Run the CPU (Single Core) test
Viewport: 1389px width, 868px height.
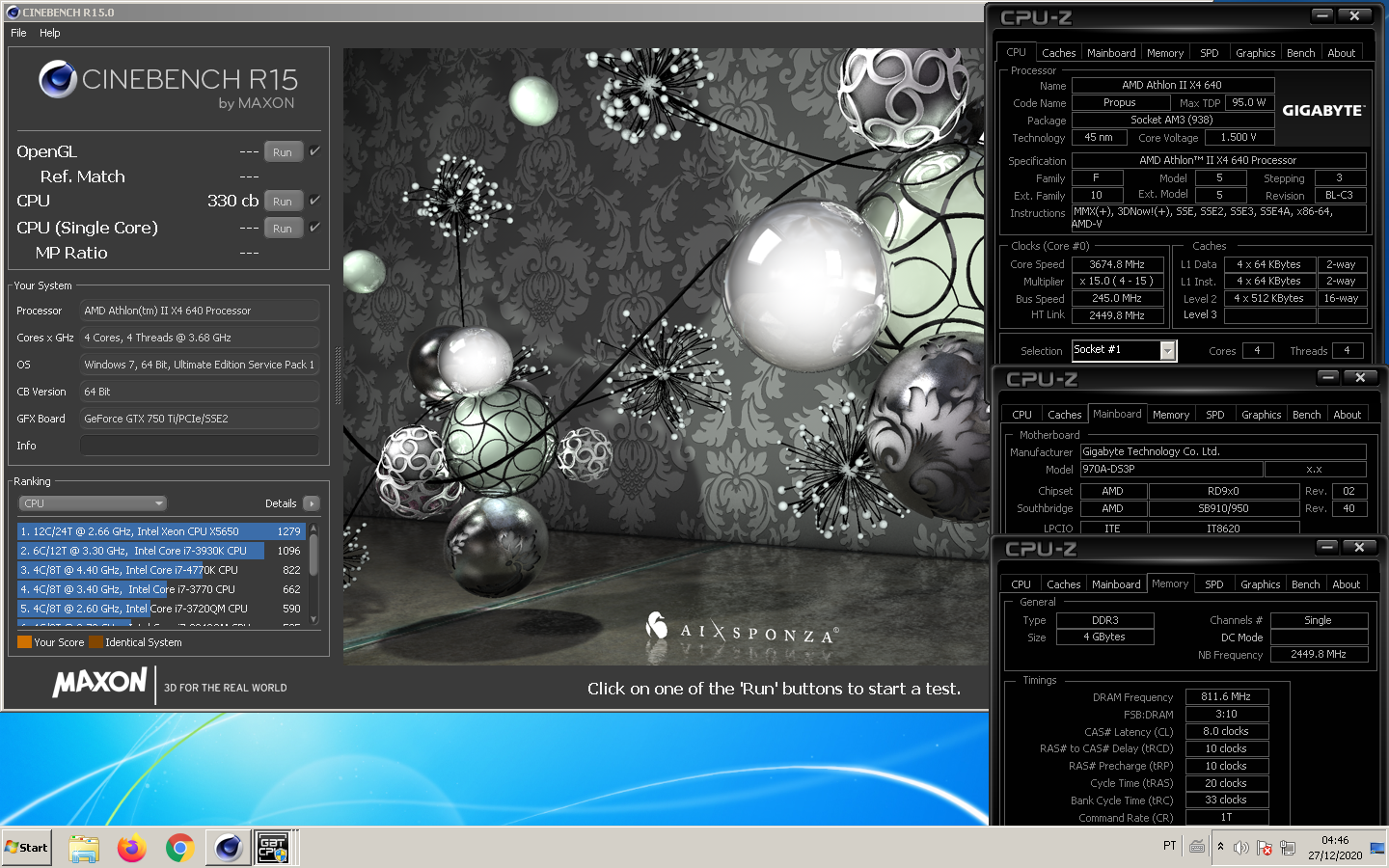pyautogui.click(x=283, y=229)
